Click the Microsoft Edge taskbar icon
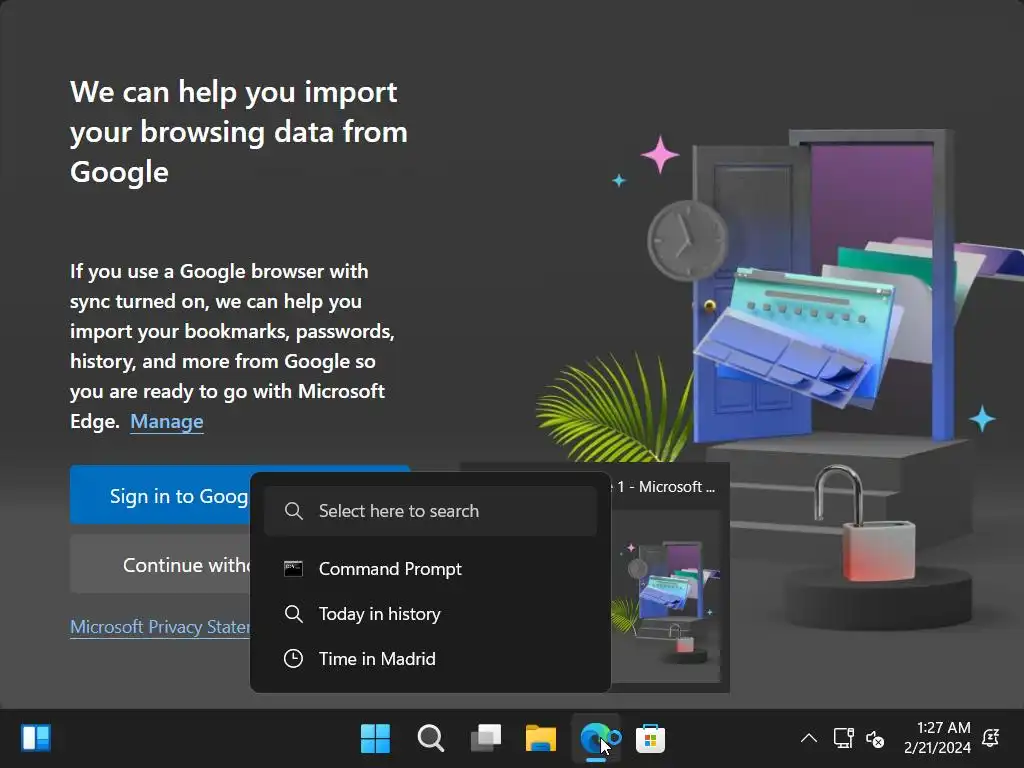Screen dimensions: 1024x768 [596, 739]
